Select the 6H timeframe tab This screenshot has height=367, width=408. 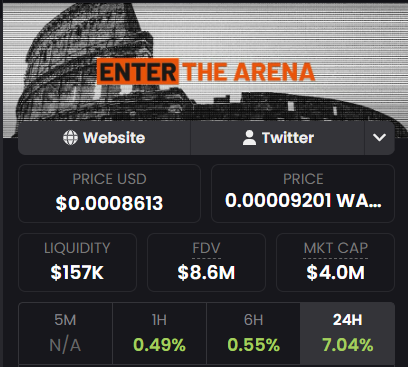(253, 333)
